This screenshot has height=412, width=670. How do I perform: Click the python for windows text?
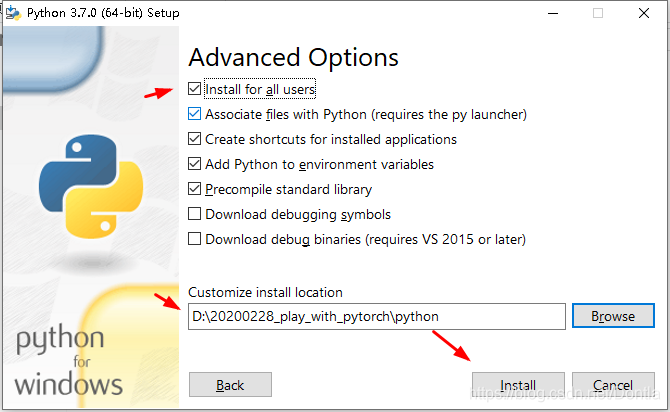pyautogui.click(x=69, y=361)
